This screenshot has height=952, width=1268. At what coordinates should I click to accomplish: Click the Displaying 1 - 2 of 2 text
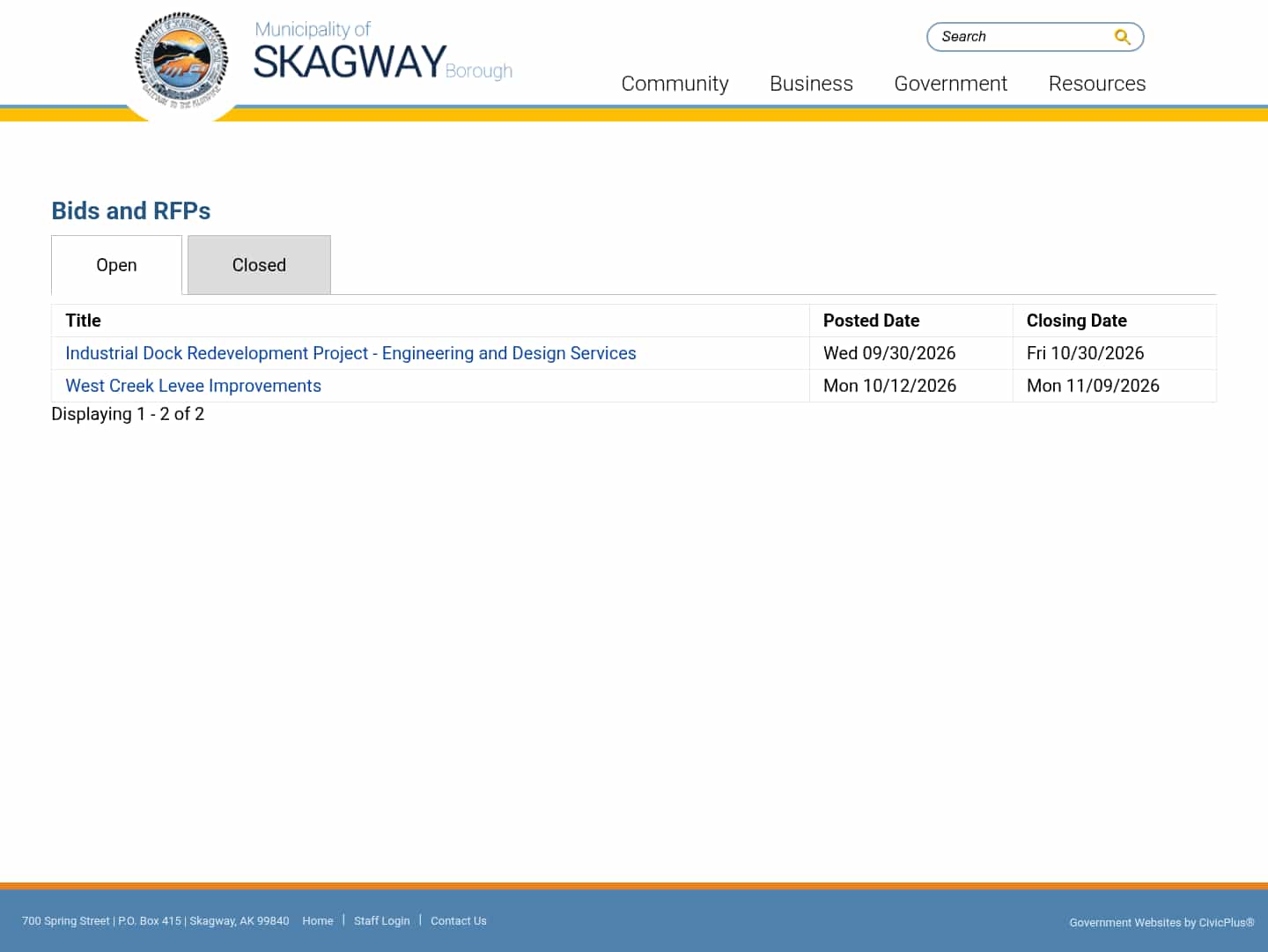click(x=128, y=414)
